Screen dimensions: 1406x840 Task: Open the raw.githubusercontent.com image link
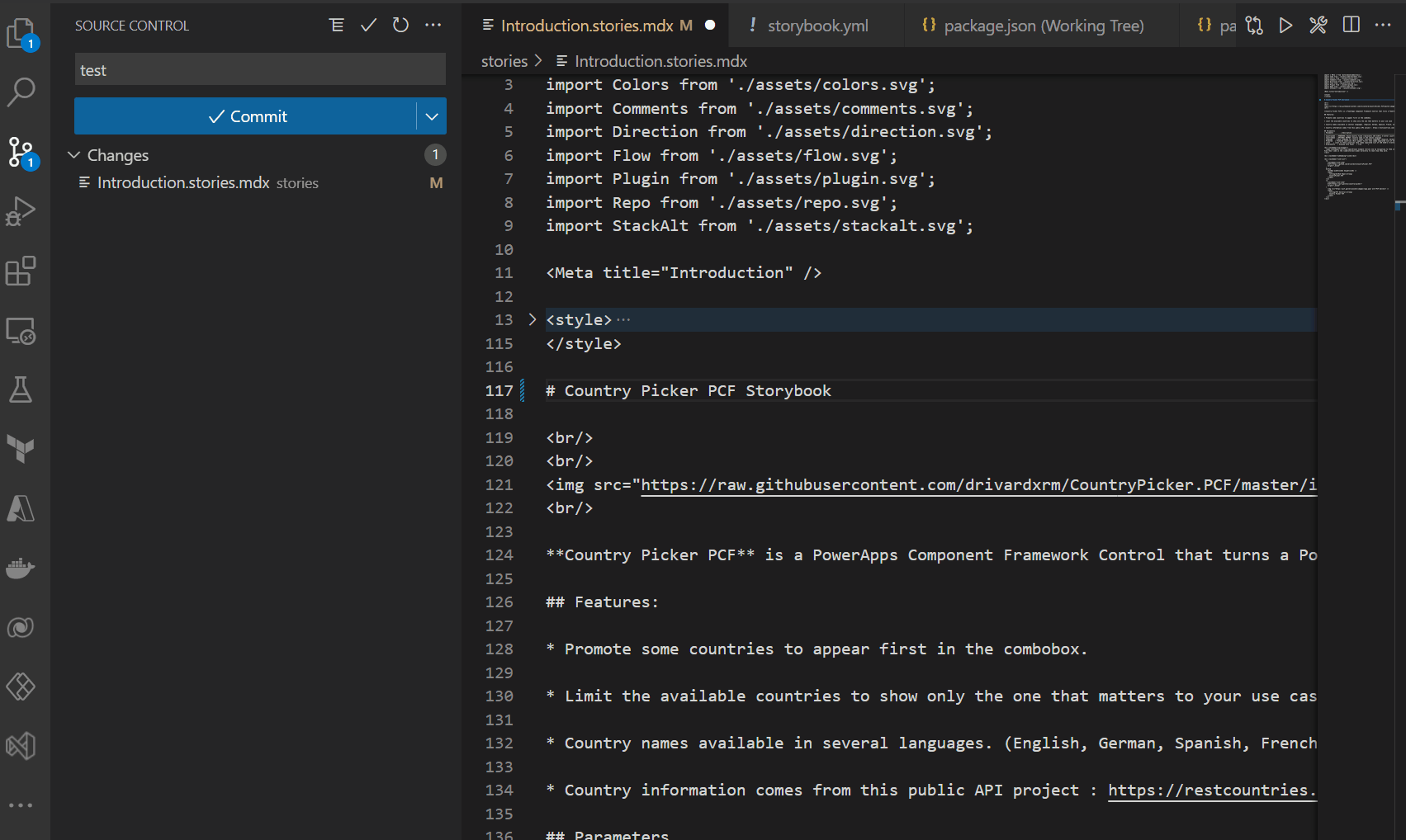(974, 484)
